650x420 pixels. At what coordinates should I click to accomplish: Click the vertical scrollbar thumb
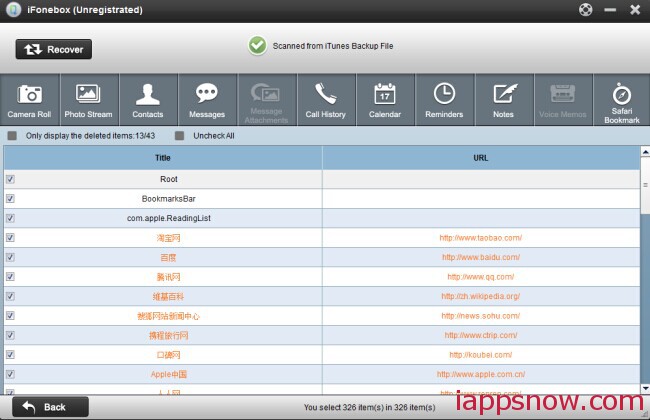[645, 185]
